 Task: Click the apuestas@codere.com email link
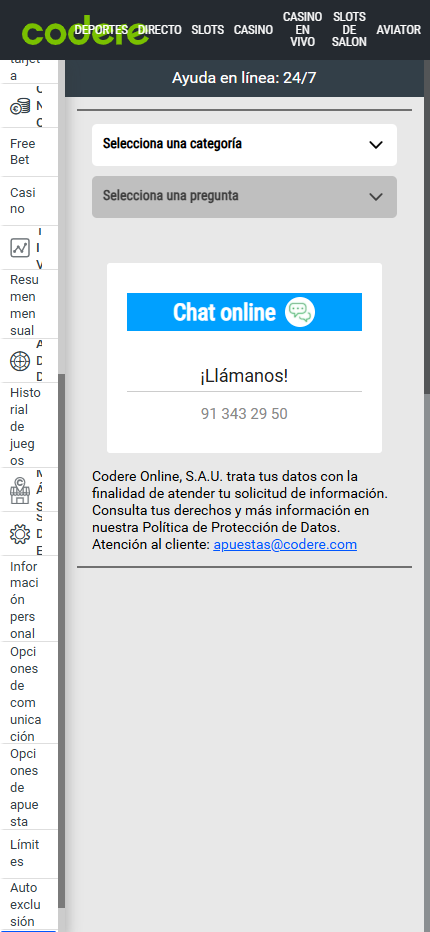click(285, 544)
